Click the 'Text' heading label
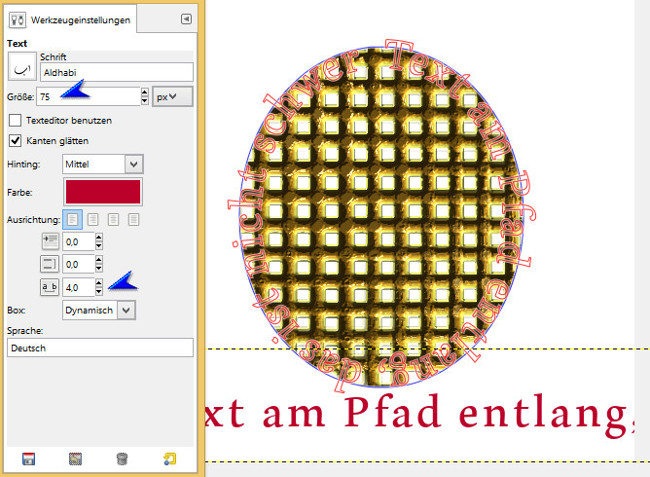The width and height of the screenshot is (650, 477). point(17,44)
